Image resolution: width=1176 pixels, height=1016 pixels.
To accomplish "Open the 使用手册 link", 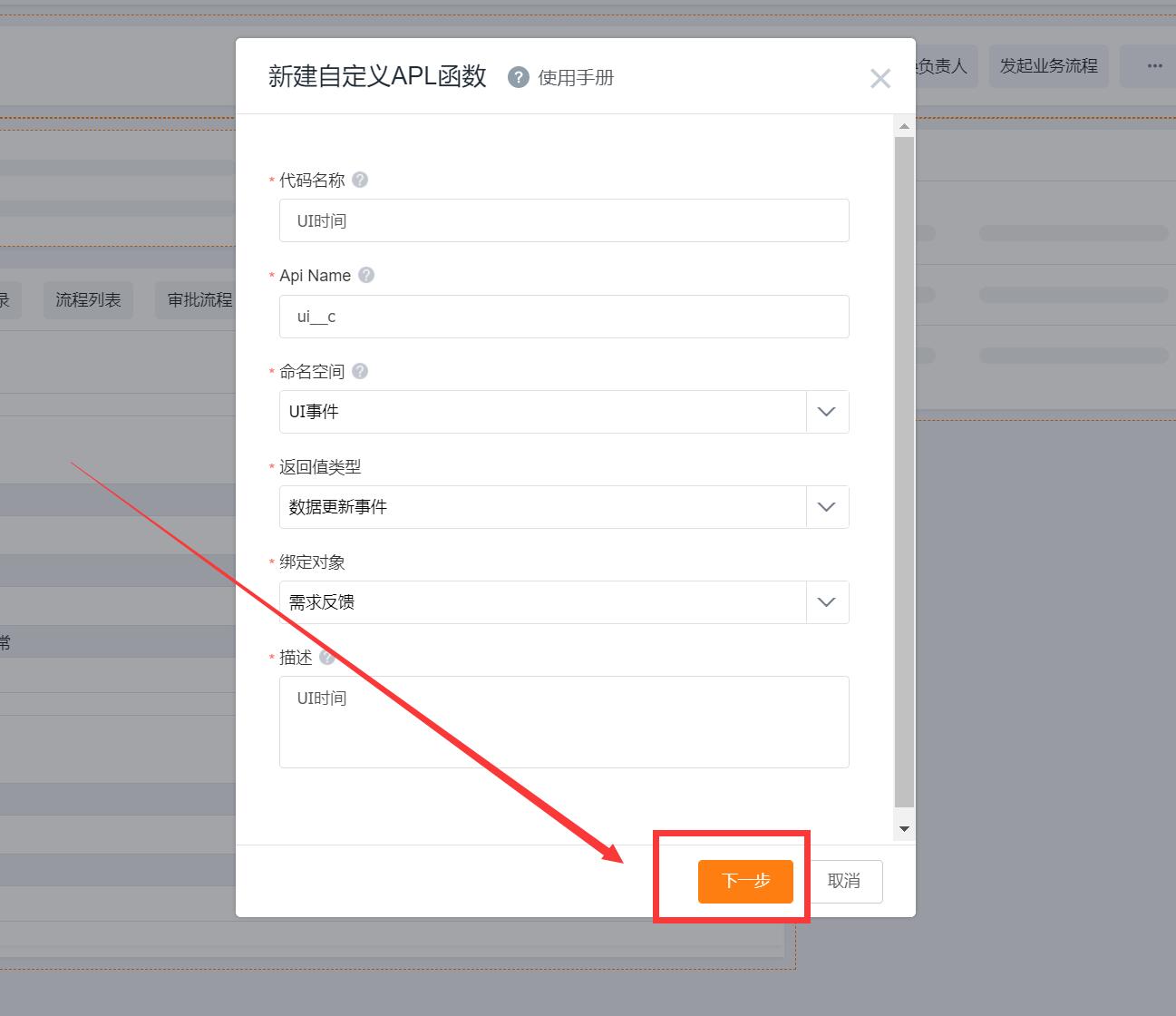I will point(576,78).
